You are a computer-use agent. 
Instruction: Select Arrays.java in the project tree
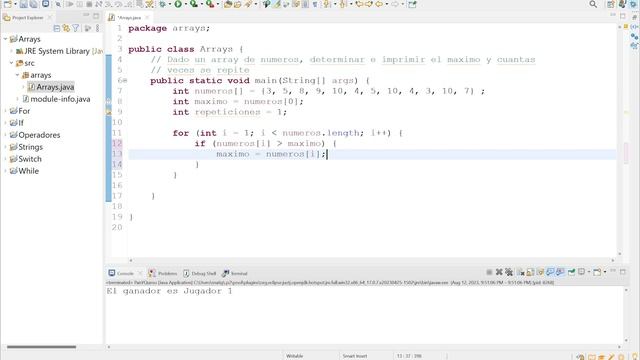(51, 87)
